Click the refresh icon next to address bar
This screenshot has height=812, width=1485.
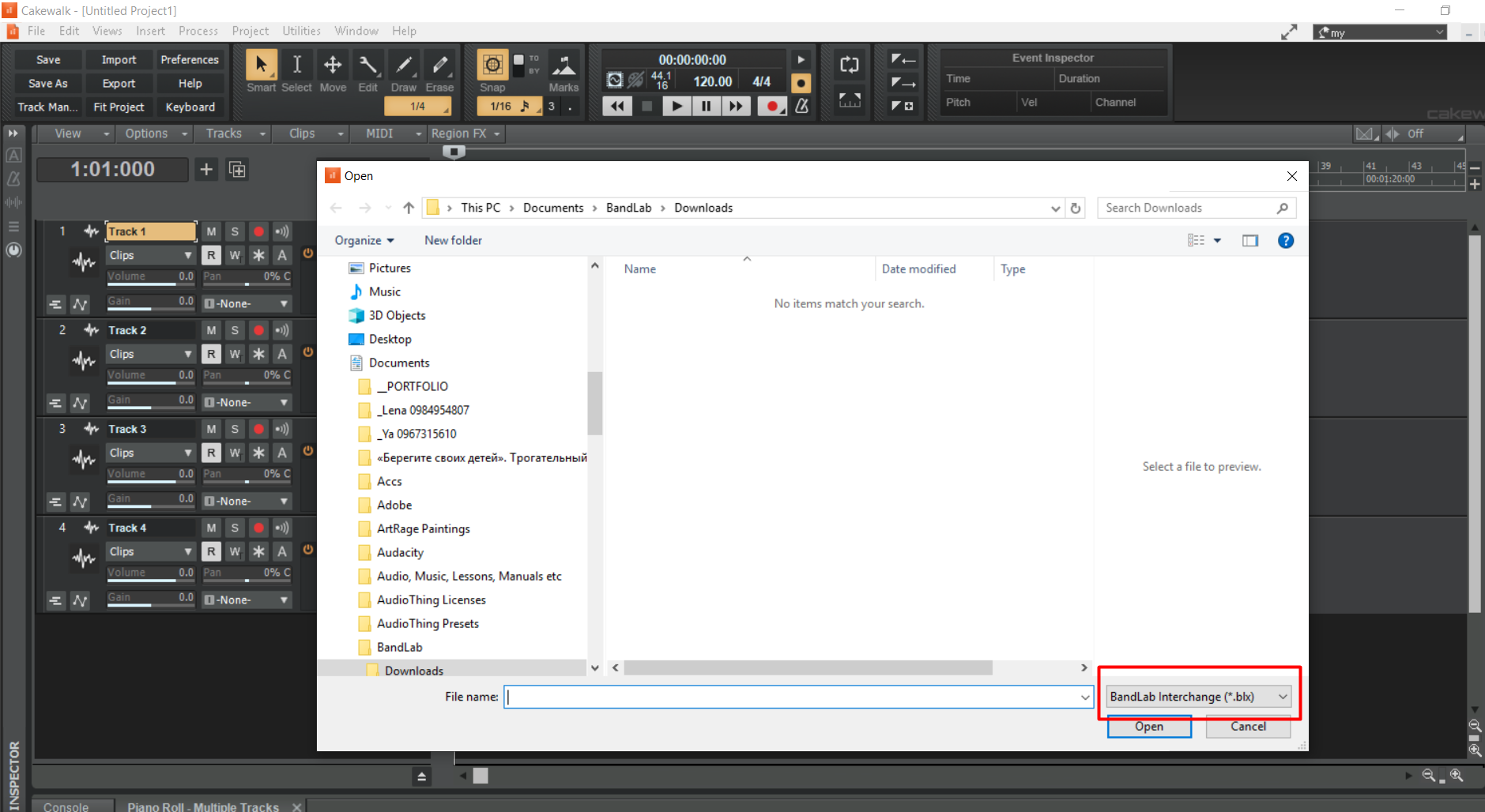[1076, 208]
